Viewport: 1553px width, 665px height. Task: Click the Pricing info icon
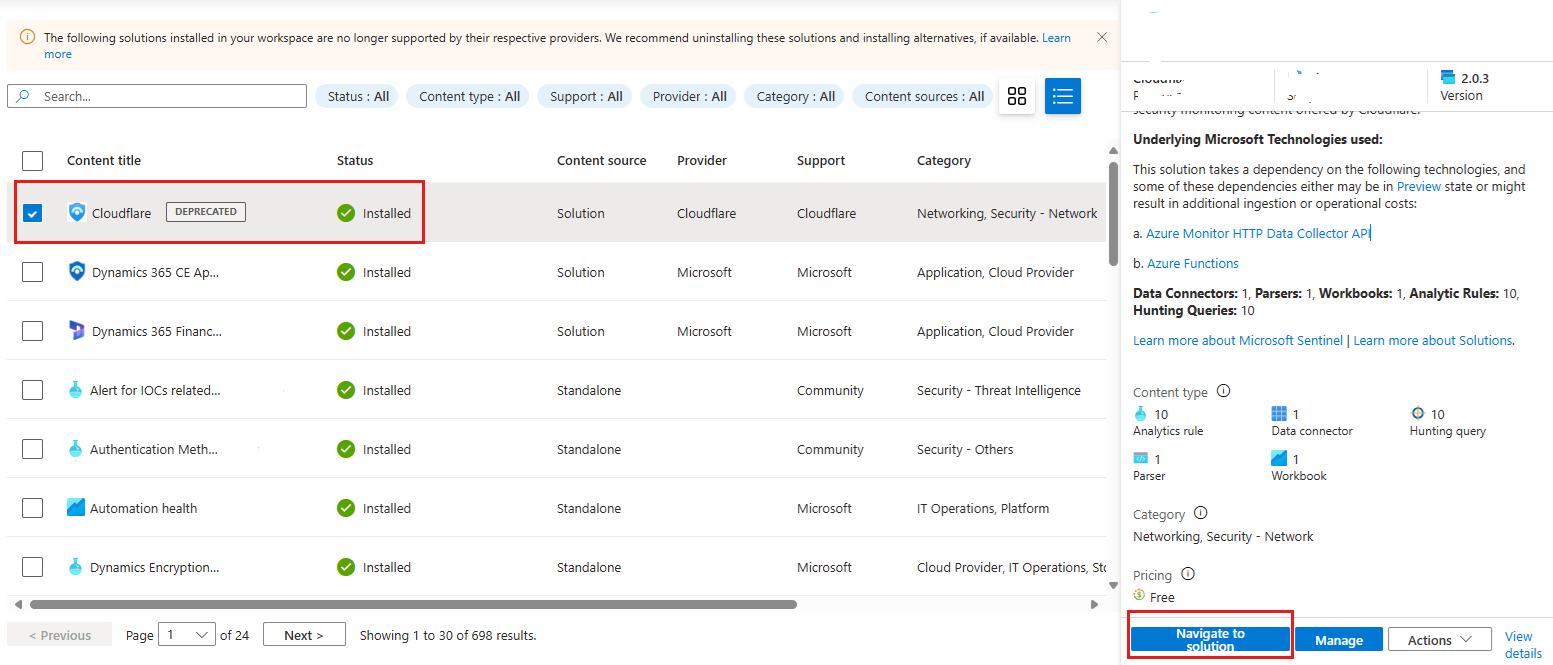pyautogui.click(x=1188, y=575)
